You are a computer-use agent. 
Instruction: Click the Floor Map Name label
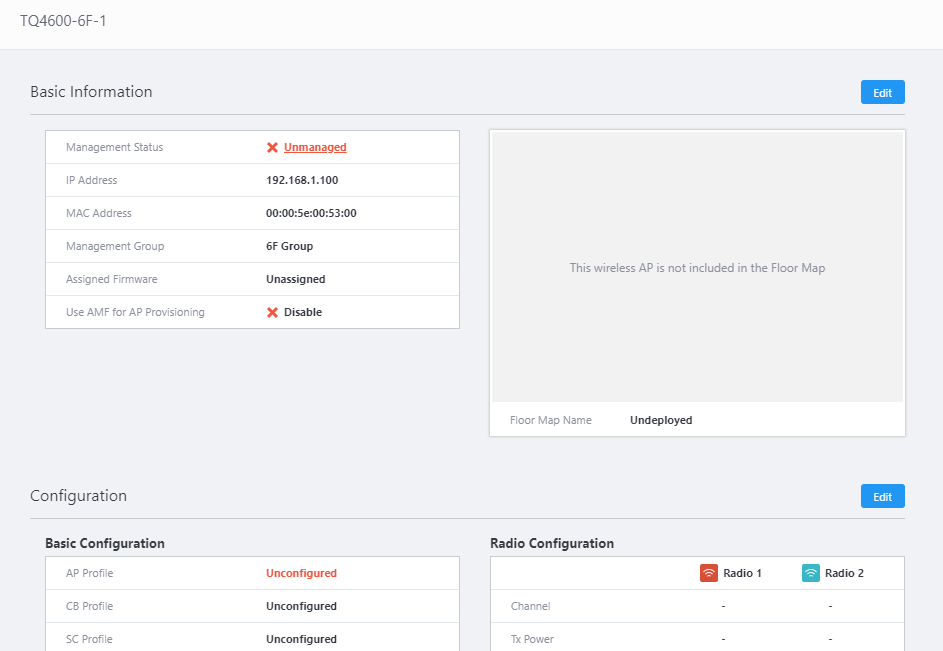click(x=551, y=420)
